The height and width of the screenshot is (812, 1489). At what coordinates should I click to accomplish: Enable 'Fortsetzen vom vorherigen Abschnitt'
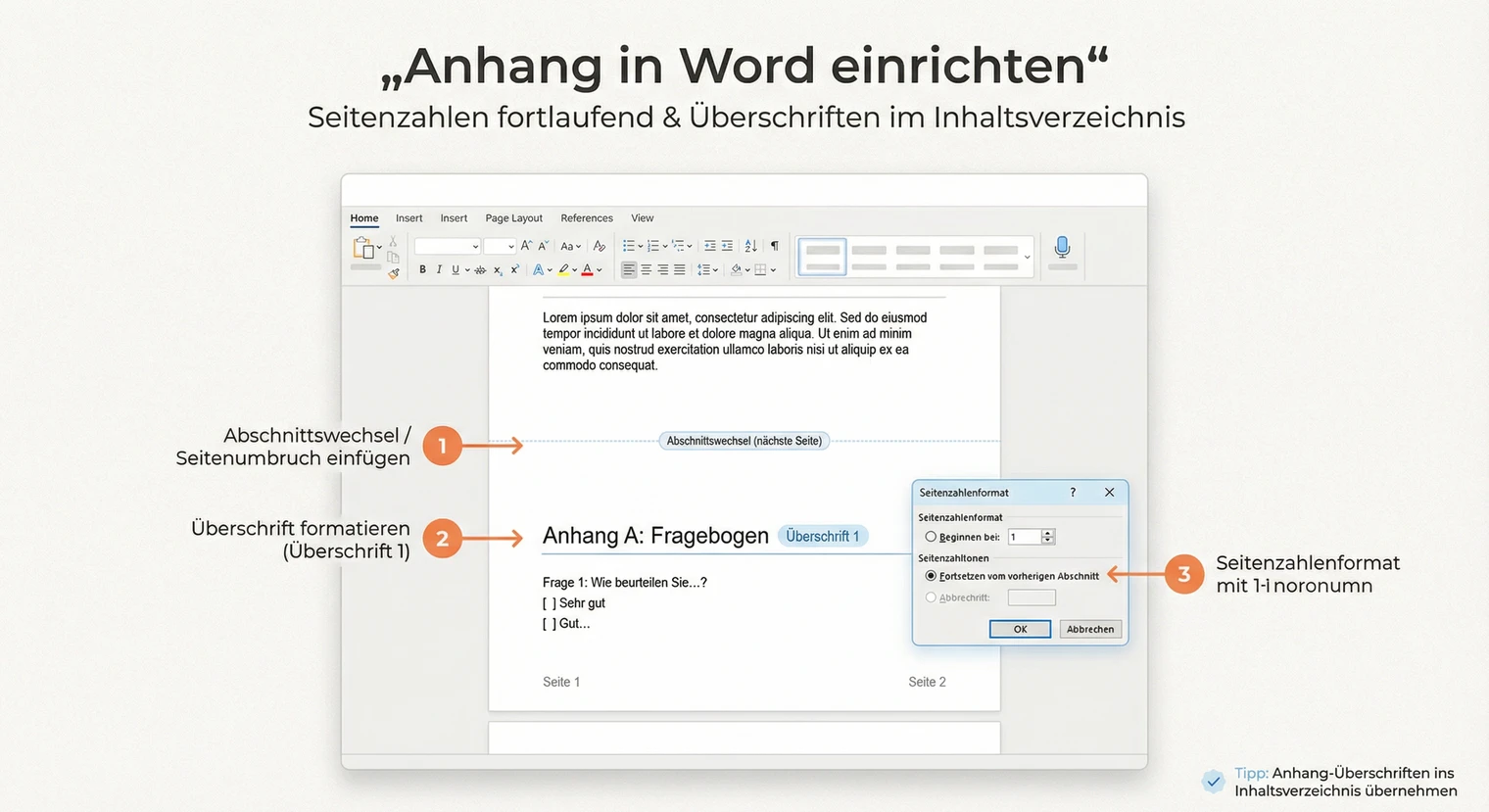click(x=930, y=576)
